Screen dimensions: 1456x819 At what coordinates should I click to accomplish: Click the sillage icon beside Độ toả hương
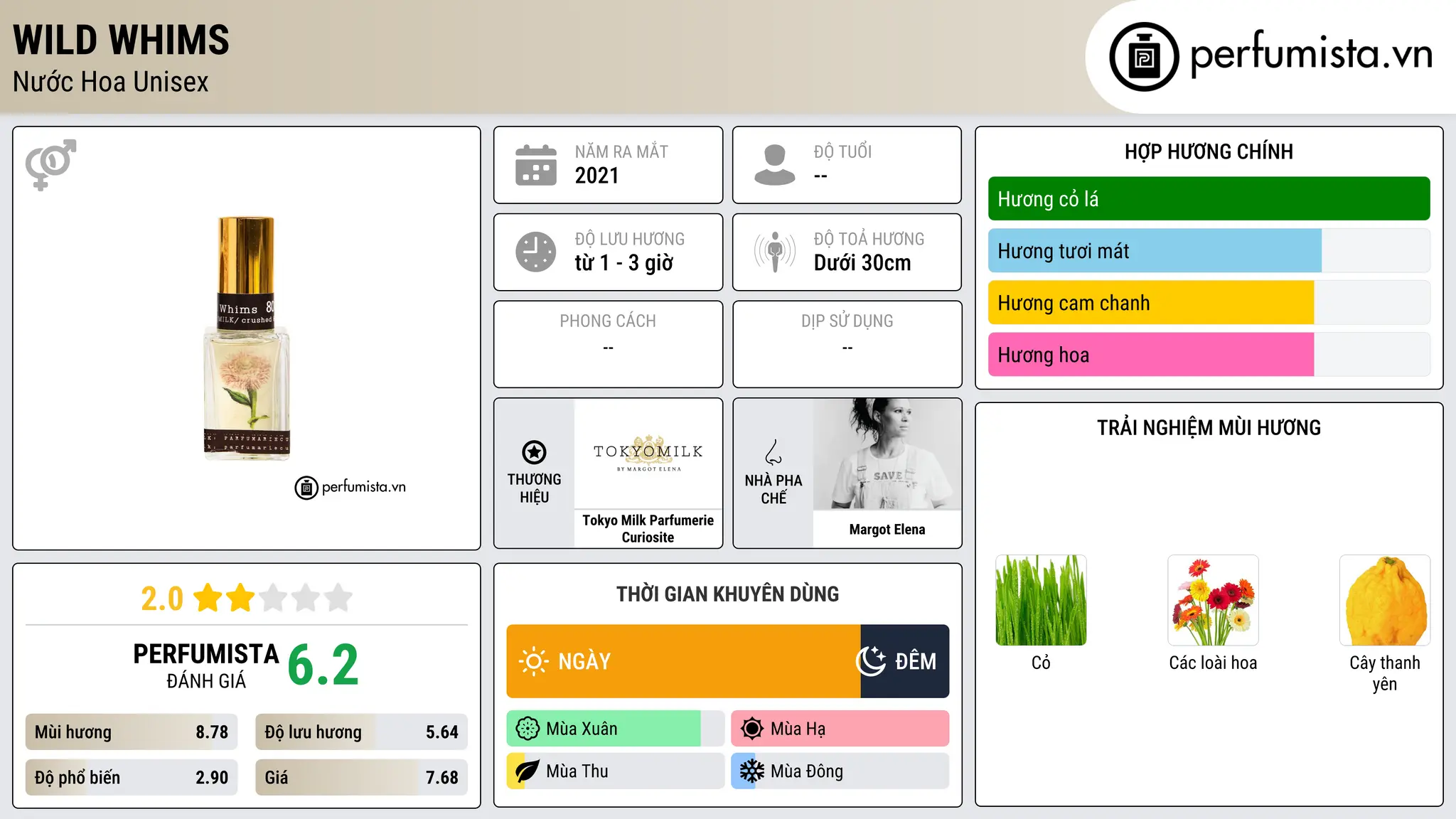[x=775, y=252]
